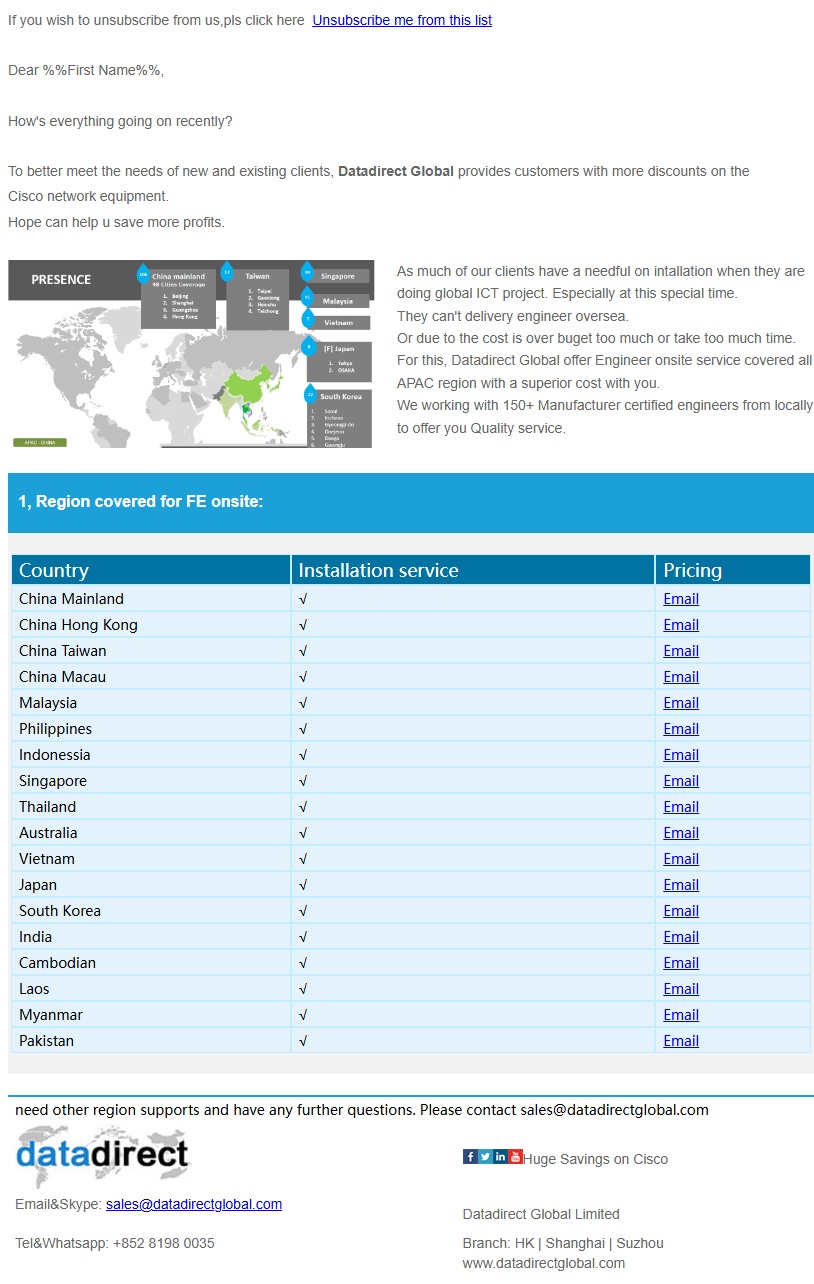The width and height of the screenshot is (814, 1284).
Task: Open Email pricing link for Vietnam
Action: tap(681, 859)
